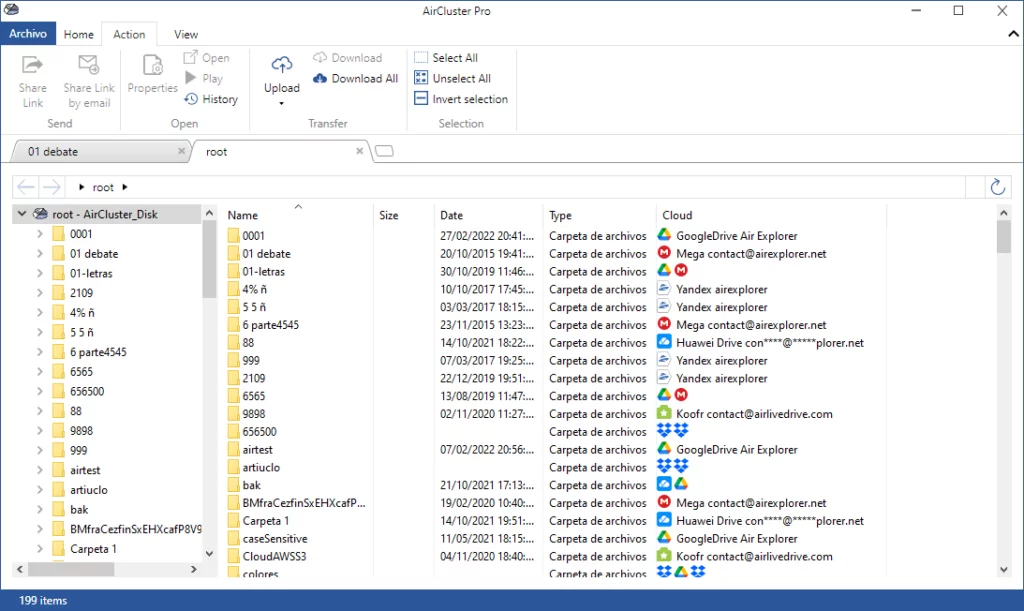Open the Upload dropdown arrow
The height and width of the screenshot is (611, 1024).
click(x=282, y=103)
